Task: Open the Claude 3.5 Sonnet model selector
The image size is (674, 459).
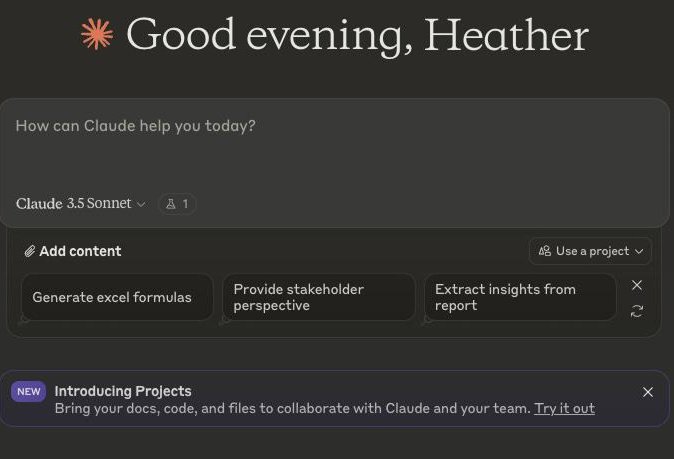Action: click(x=81, y=203)
